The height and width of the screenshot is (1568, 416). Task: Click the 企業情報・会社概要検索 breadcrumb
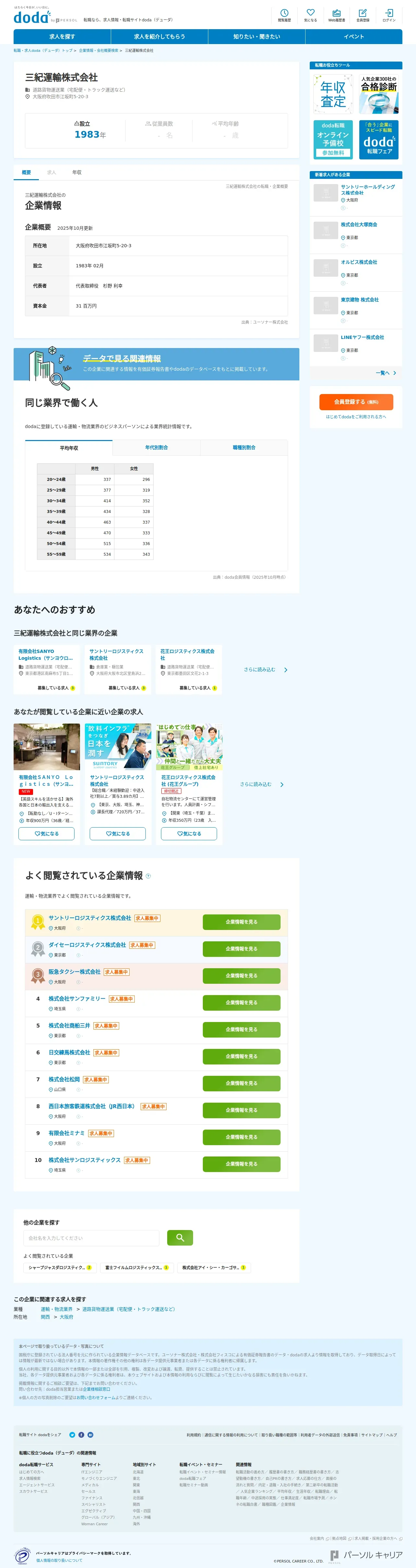click(98, 51)
